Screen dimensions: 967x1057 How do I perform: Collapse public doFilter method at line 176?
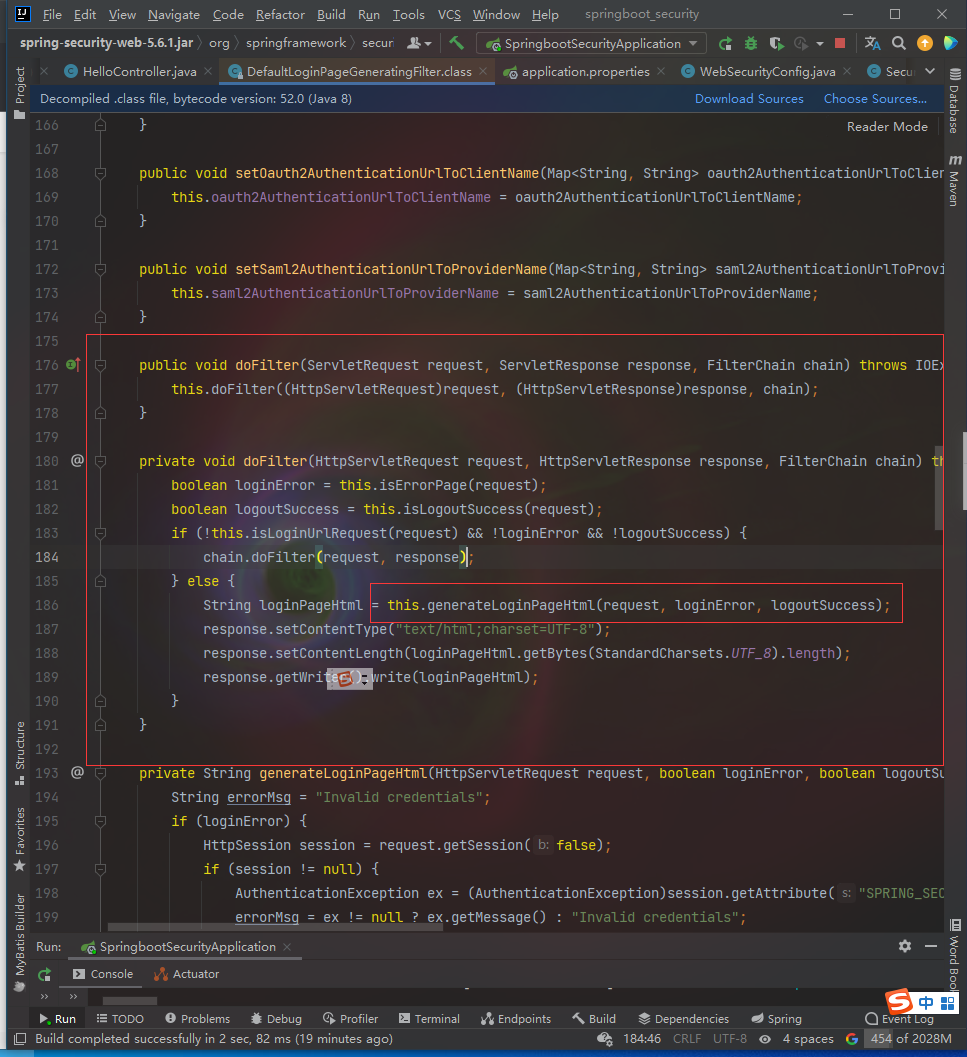[x=100, y=365]
